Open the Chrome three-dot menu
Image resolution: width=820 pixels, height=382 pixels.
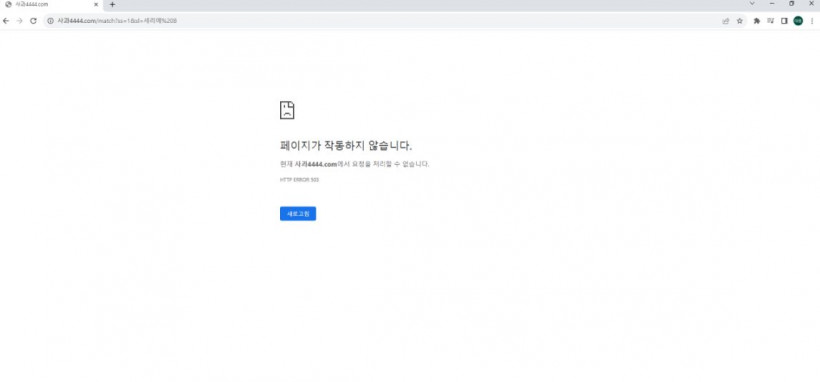pyautogui.click(x=812, y=21)
